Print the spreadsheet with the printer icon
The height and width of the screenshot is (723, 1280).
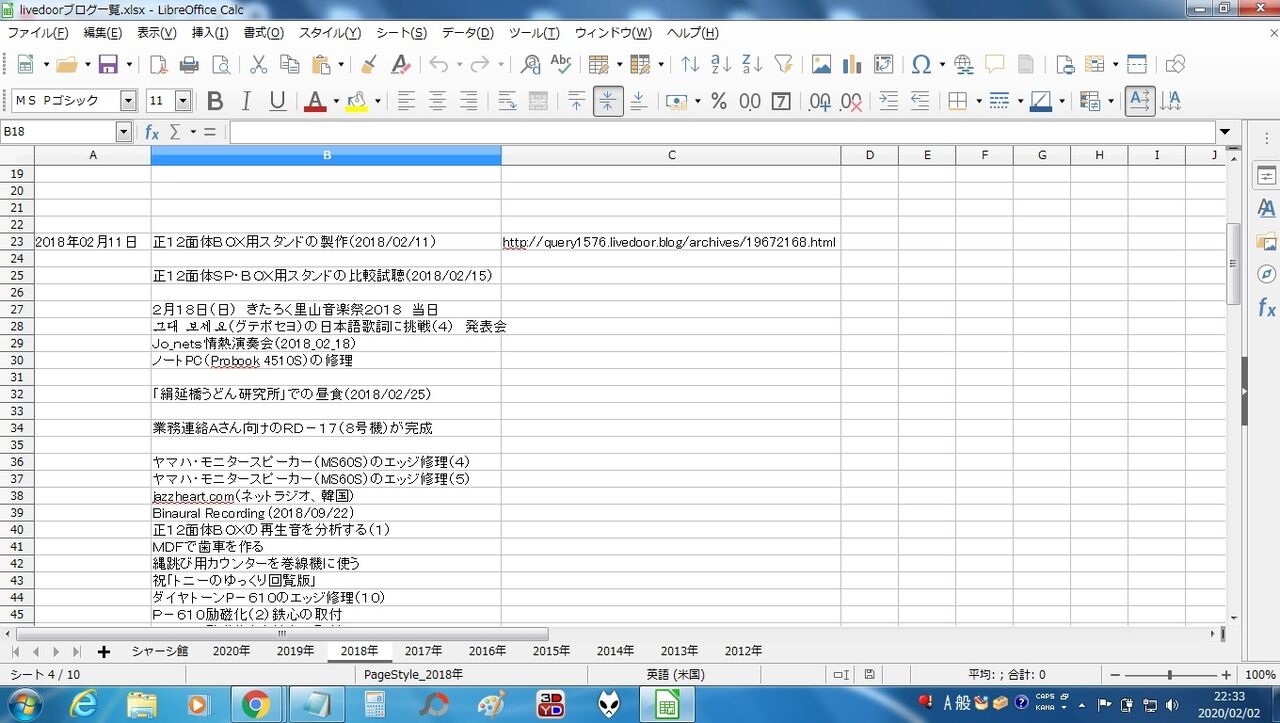(189, 65)
